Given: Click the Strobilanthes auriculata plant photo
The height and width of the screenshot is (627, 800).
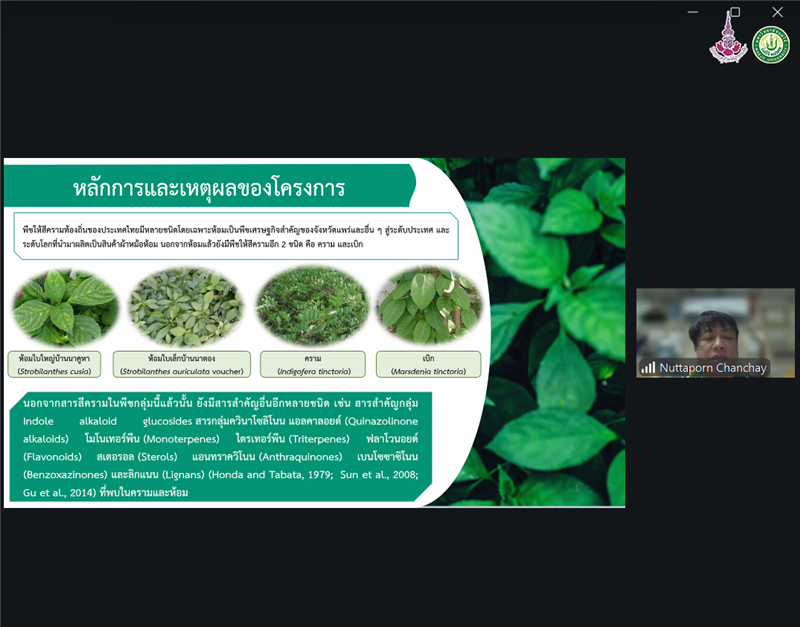Looking at the screenshot, I should [x=186, y=307].
